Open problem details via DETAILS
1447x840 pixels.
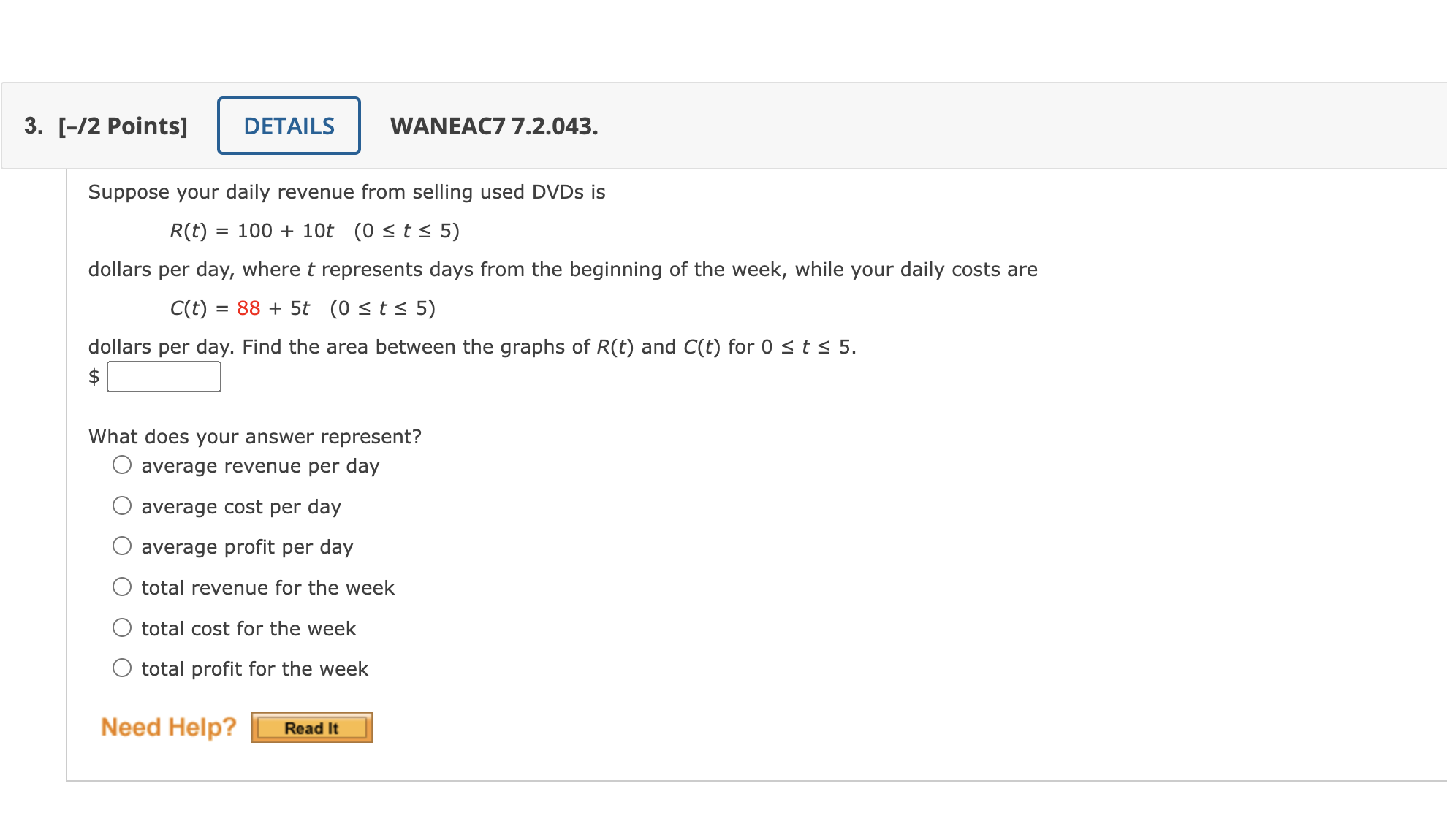click(288, 126)
